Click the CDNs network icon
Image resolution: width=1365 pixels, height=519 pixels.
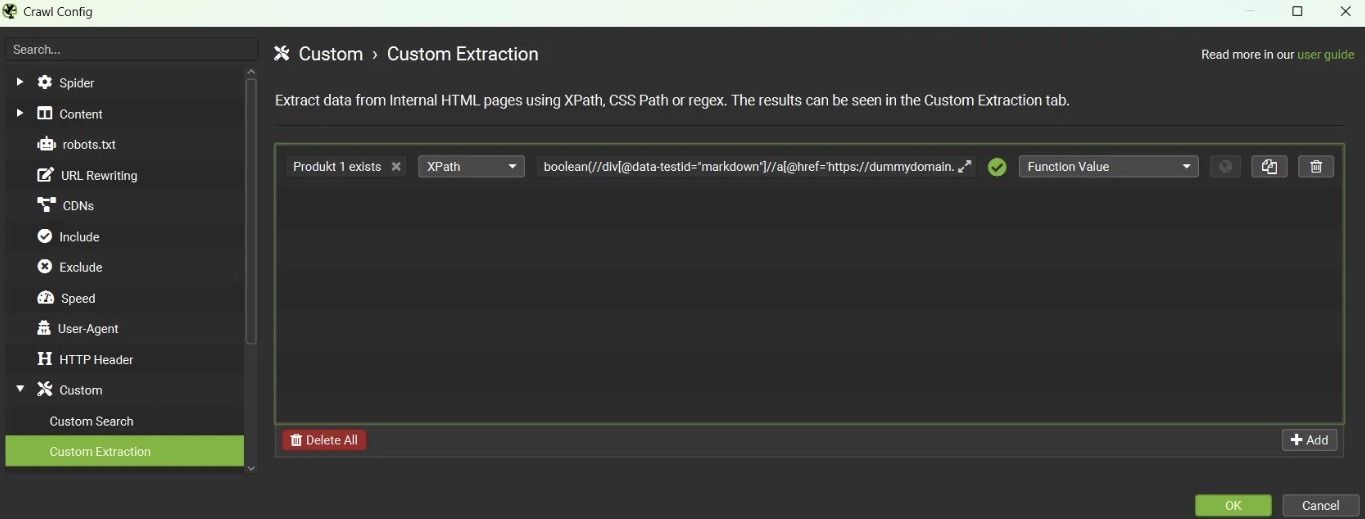pyautogui.click(x=45, y=205)
